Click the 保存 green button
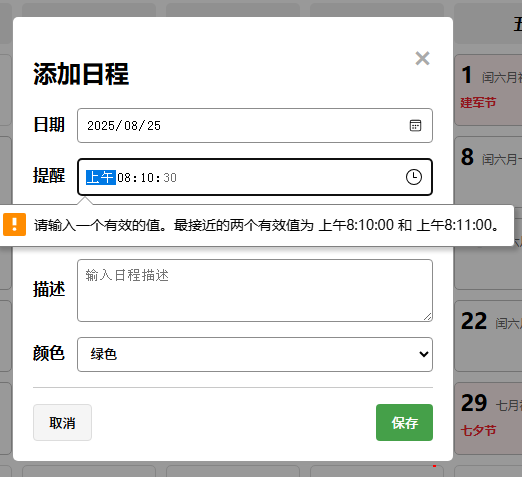Screen dimensions: 522x477 404,422
